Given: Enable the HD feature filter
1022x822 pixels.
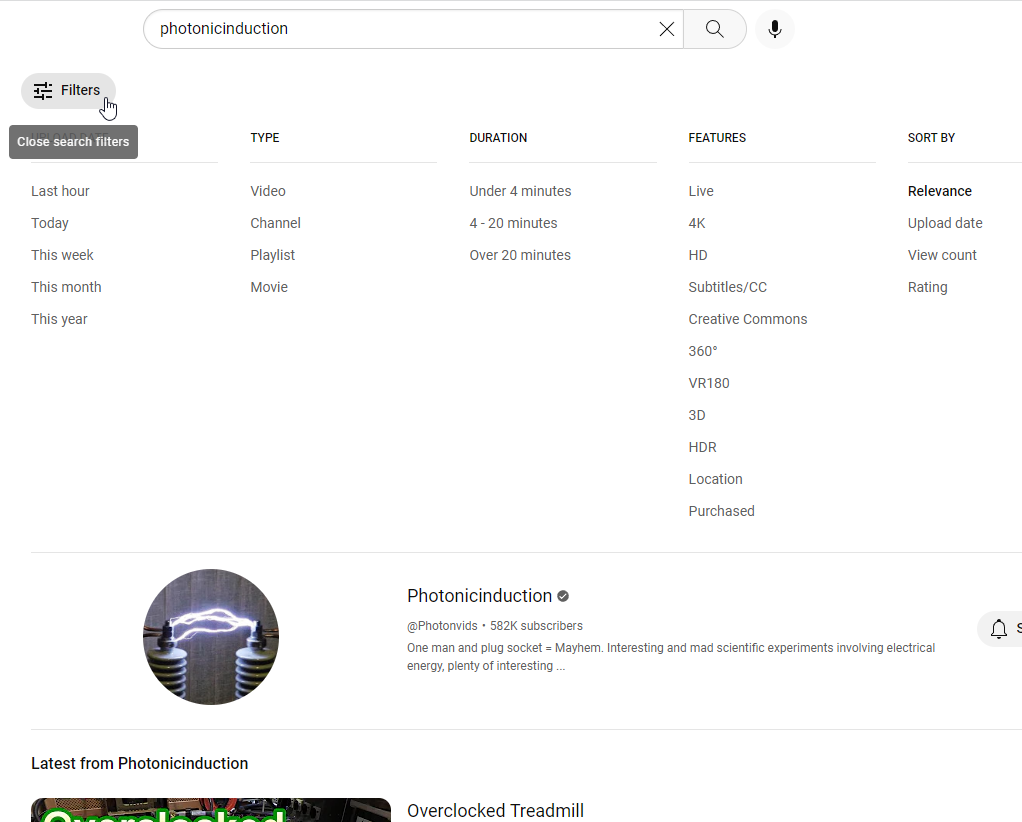Looking at the screenshot, I should (697, 255).
